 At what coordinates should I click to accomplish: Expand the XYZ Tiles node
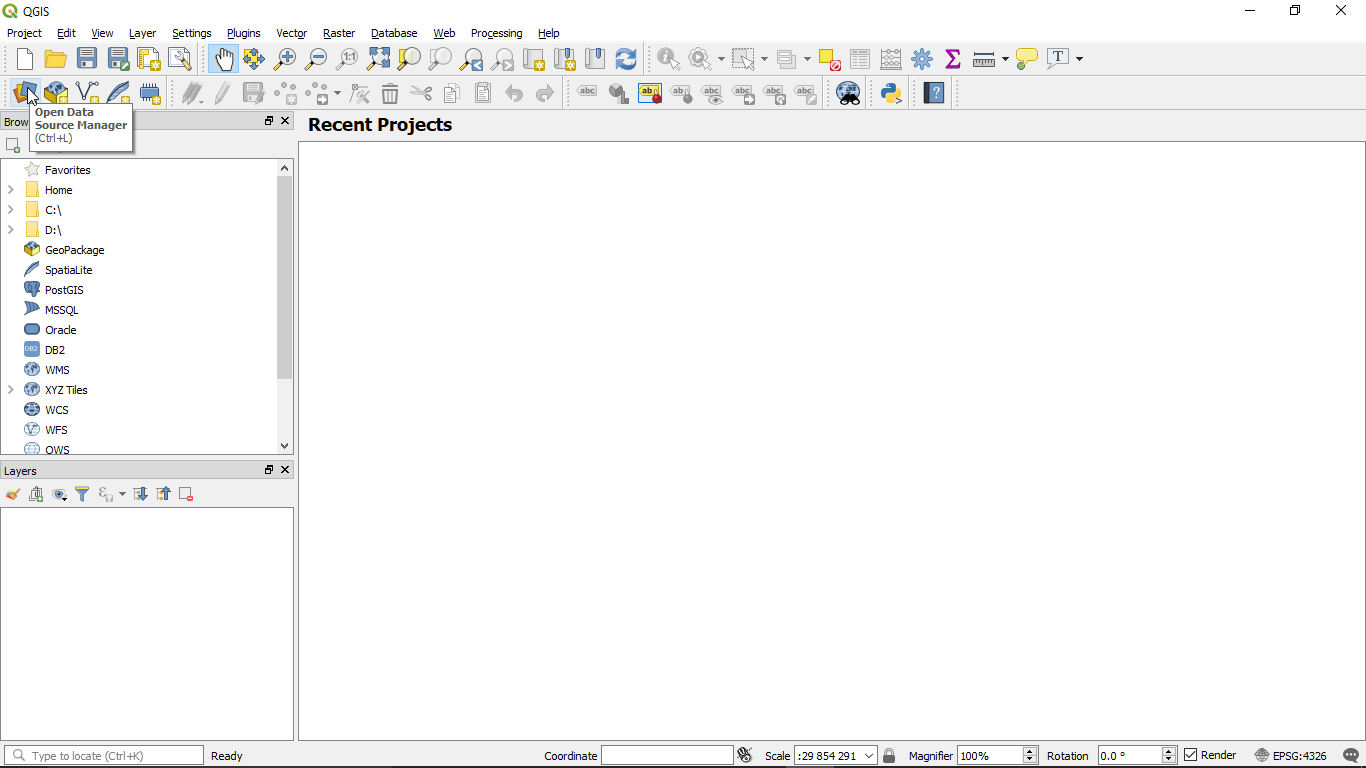[x=11, y=390]
